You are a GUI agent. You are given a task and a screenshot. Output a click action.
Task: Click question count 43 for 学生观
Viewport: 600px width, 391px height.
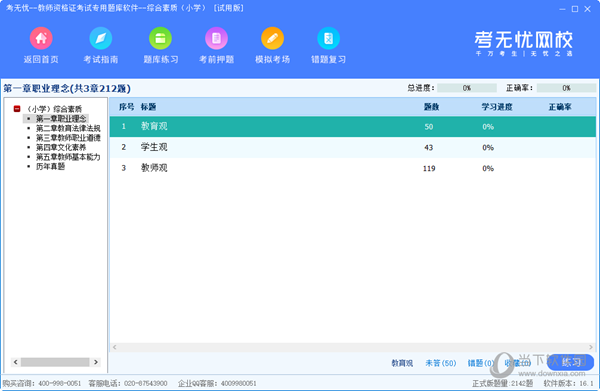pos(428,147)
